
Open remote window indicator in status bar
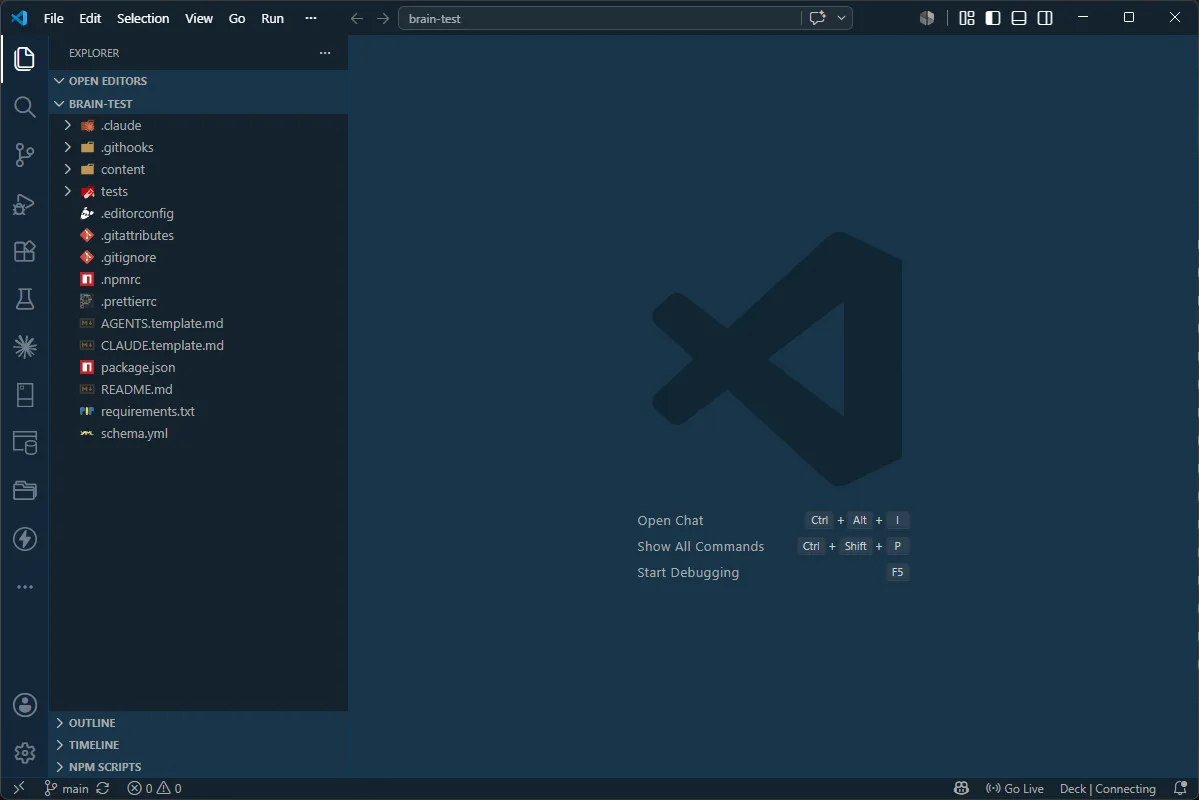[19, 789]
